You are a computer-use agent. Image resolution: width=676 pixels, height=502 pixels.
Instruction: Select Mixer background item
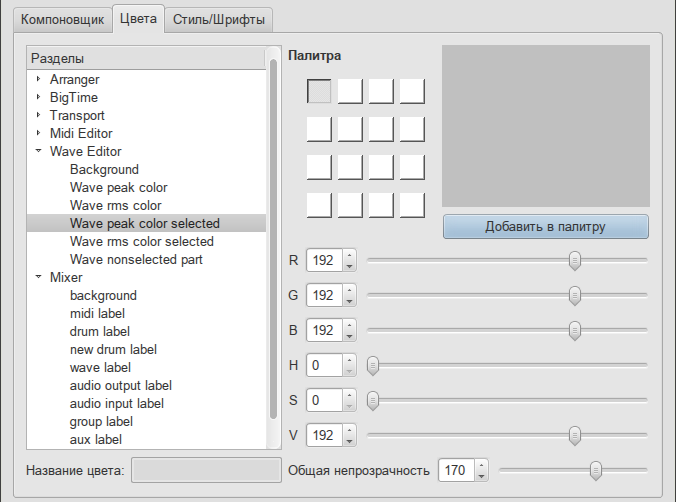click(103, 295)
